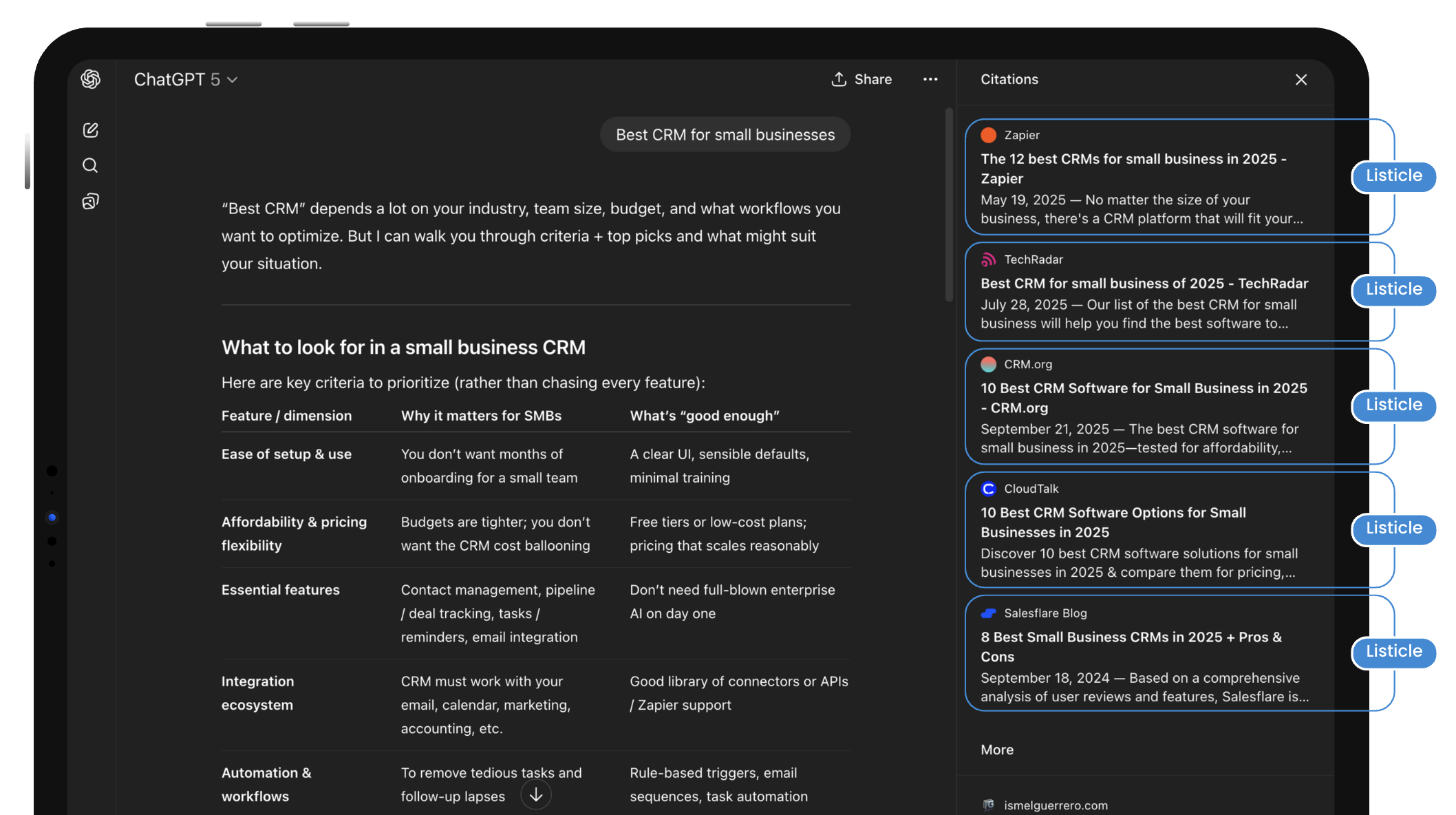Viewport: 1456px width, 815px height.
Task: Click 'Contact management, pipeline / deal tracking' cell
Action: click(498, 613)
